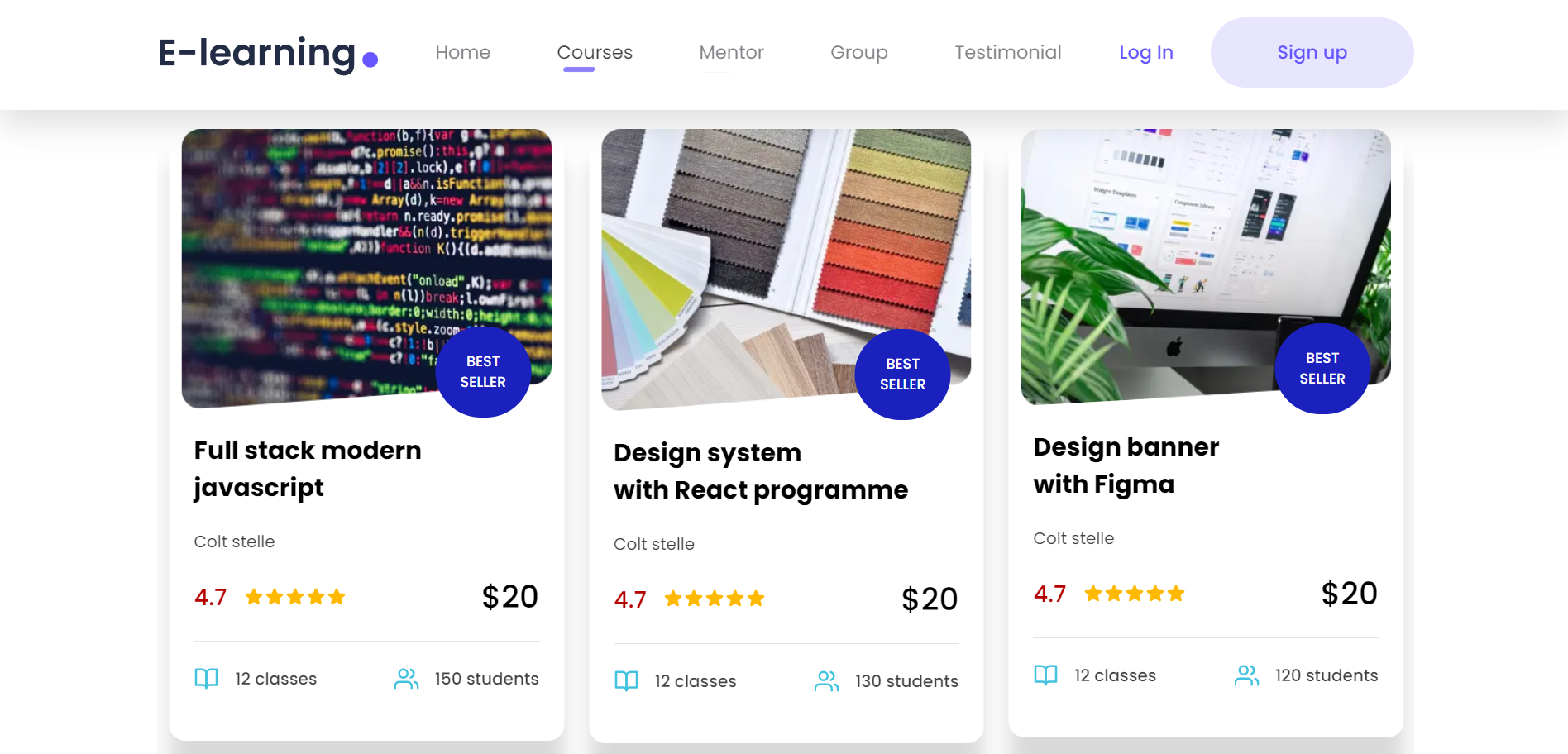Click the students icon beside 120 students
The height and width of the screenshot is (754, 1568).
coord(1246,675)
